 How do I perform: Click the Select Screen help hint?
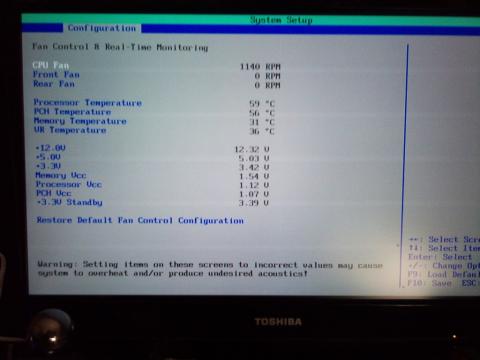444,239
